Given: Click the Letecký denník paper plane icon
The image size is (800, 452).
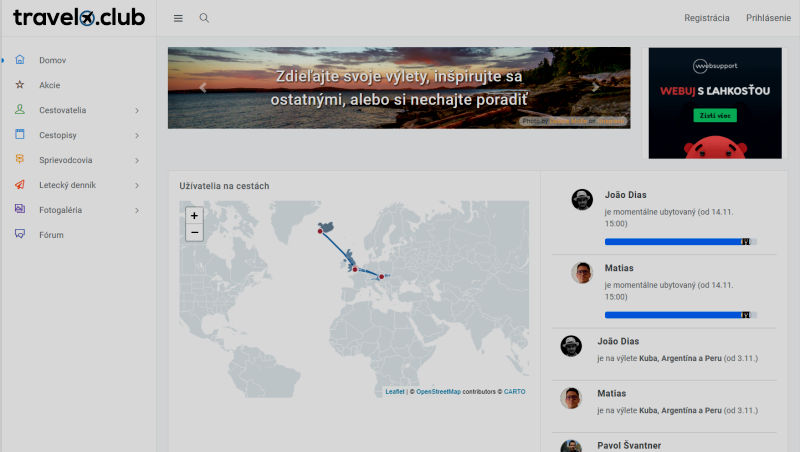Looking at the screenshot, I should click(20, 185).
